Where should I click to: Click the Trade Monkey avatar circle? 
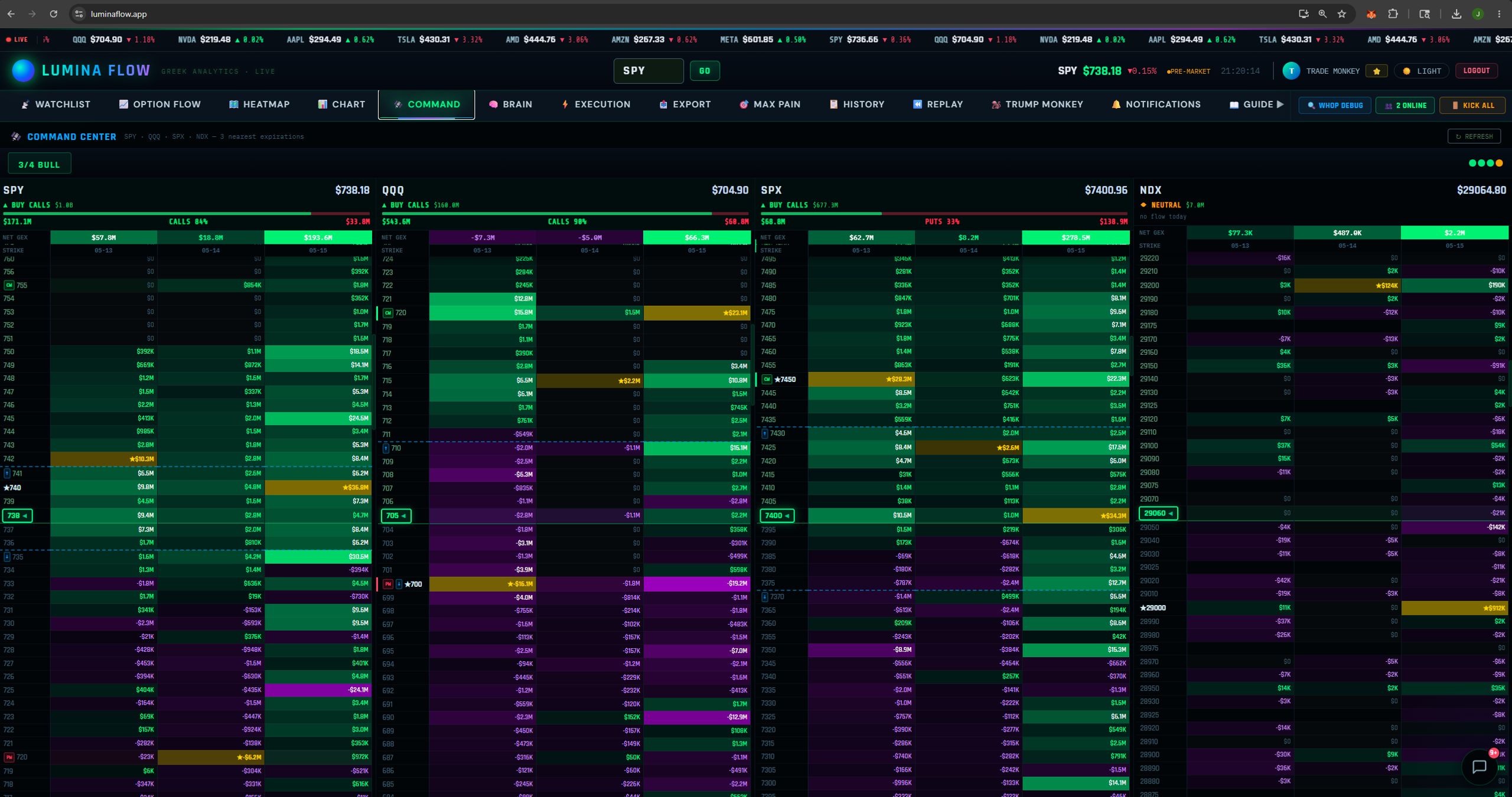[x=1291, y=71]
